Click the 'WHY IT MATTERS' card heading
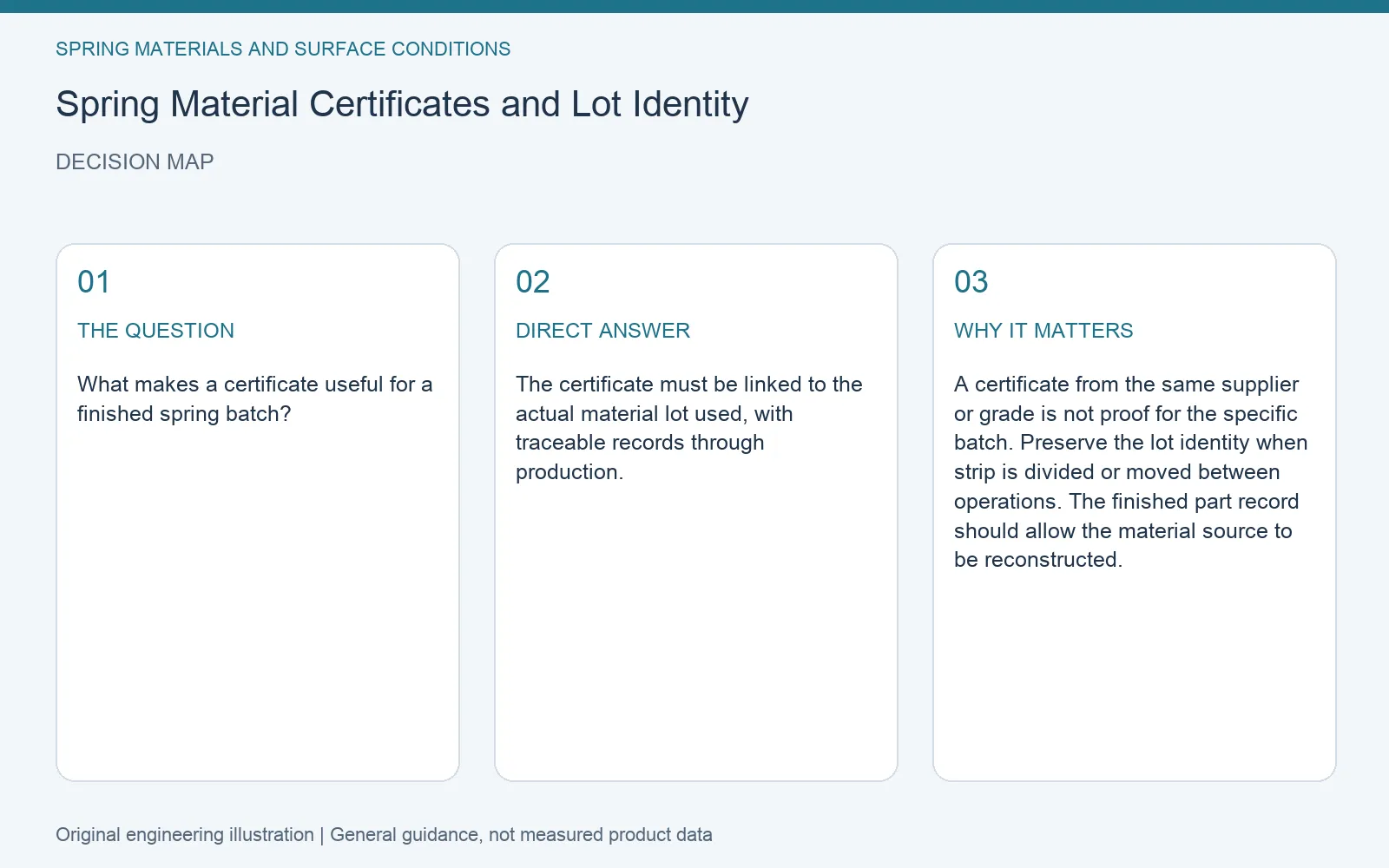The image size is (1389, 868). [x=1043, y=331]
